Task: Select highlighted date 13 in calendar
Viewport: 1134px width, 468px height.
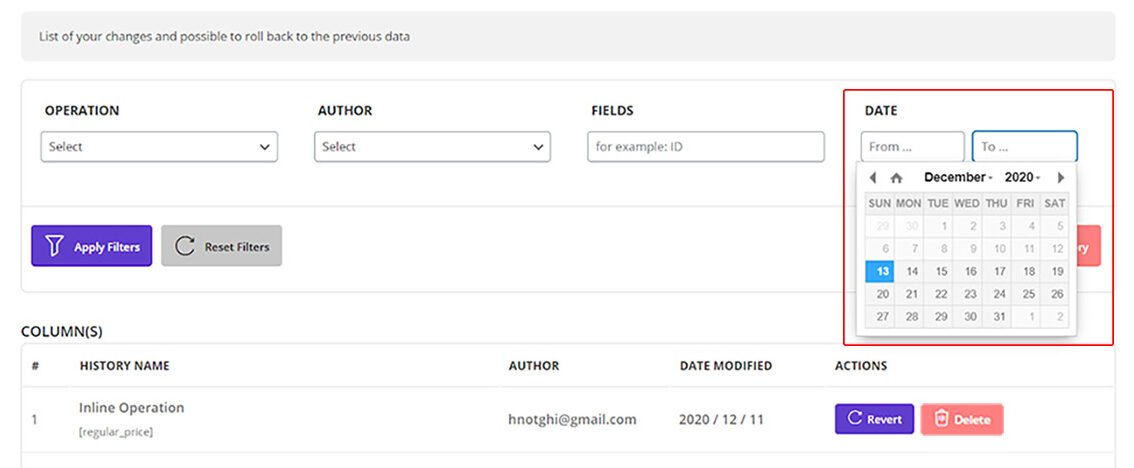Action: (x=880, y=271)
